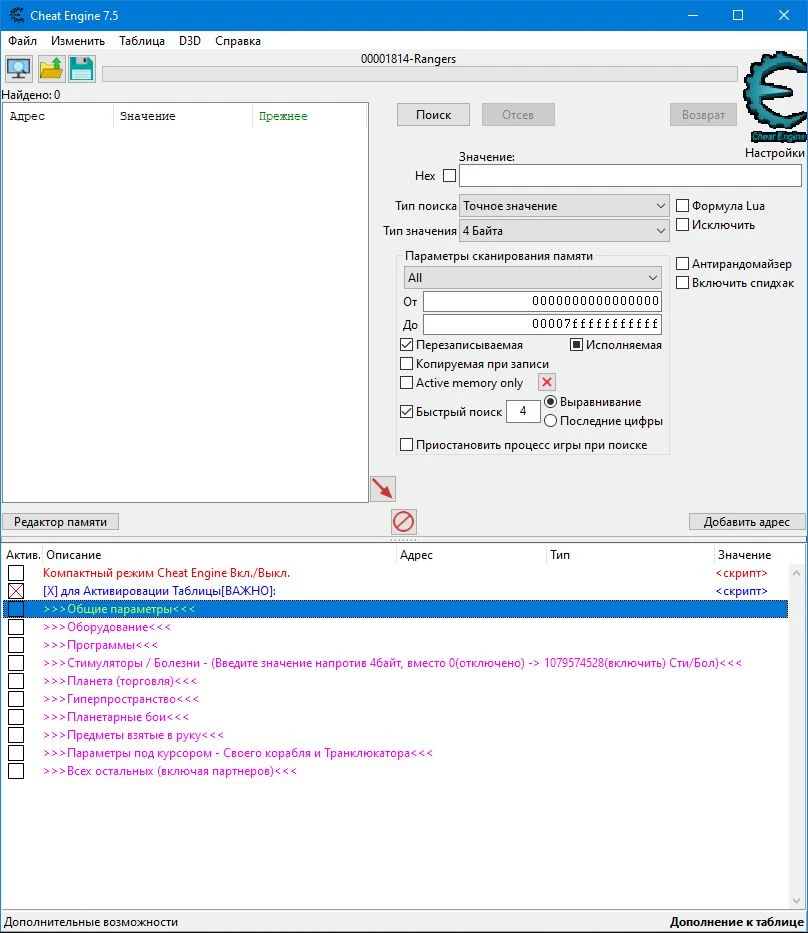Click Отсев button
The height and width of the screenshot is (933, 808).
[518, 115]
